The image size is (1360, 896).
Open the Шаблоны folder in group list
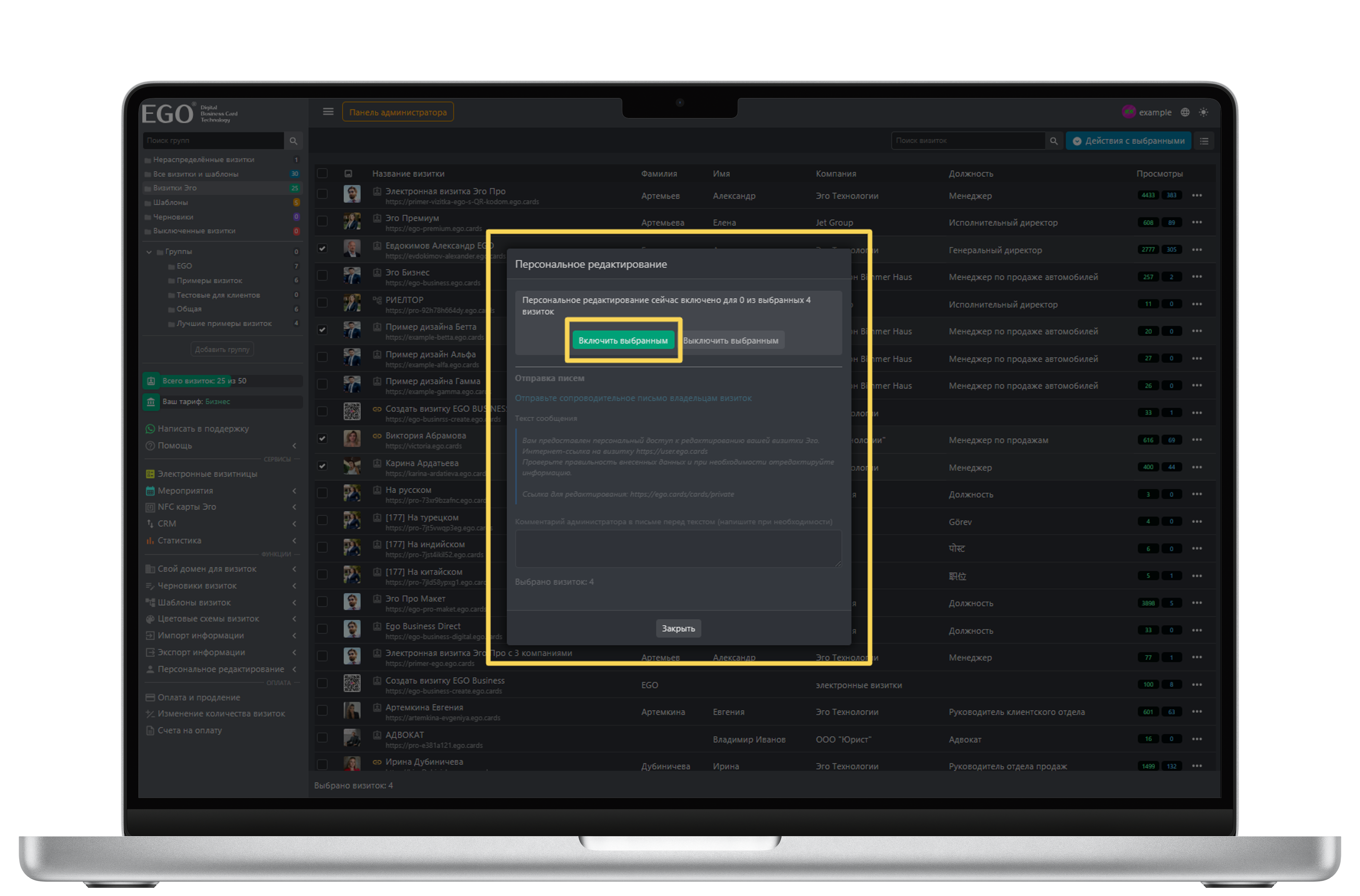[222, 202]
